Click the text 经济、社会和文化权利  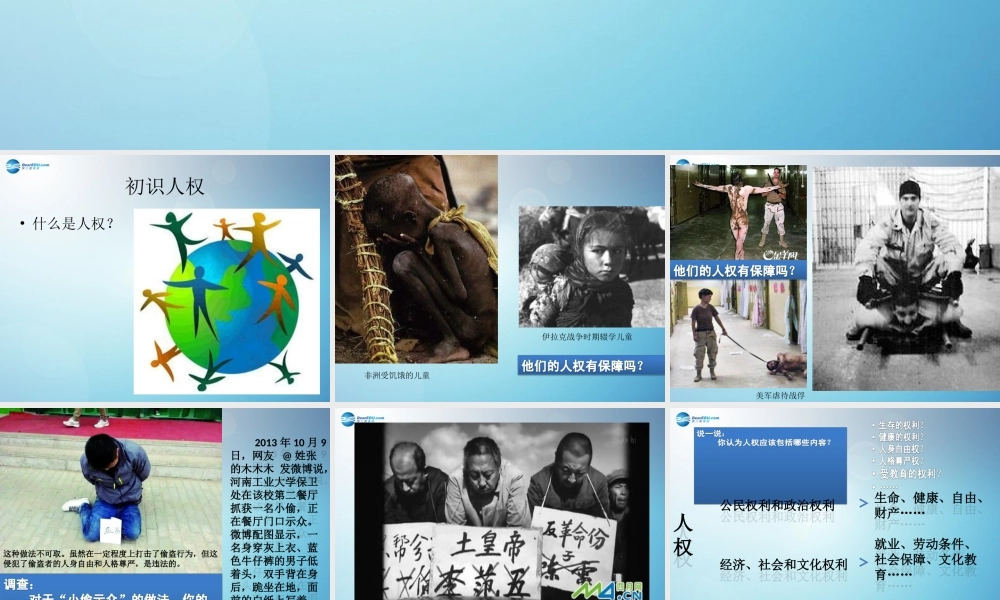pyautogui.click(x=783, y=564)
